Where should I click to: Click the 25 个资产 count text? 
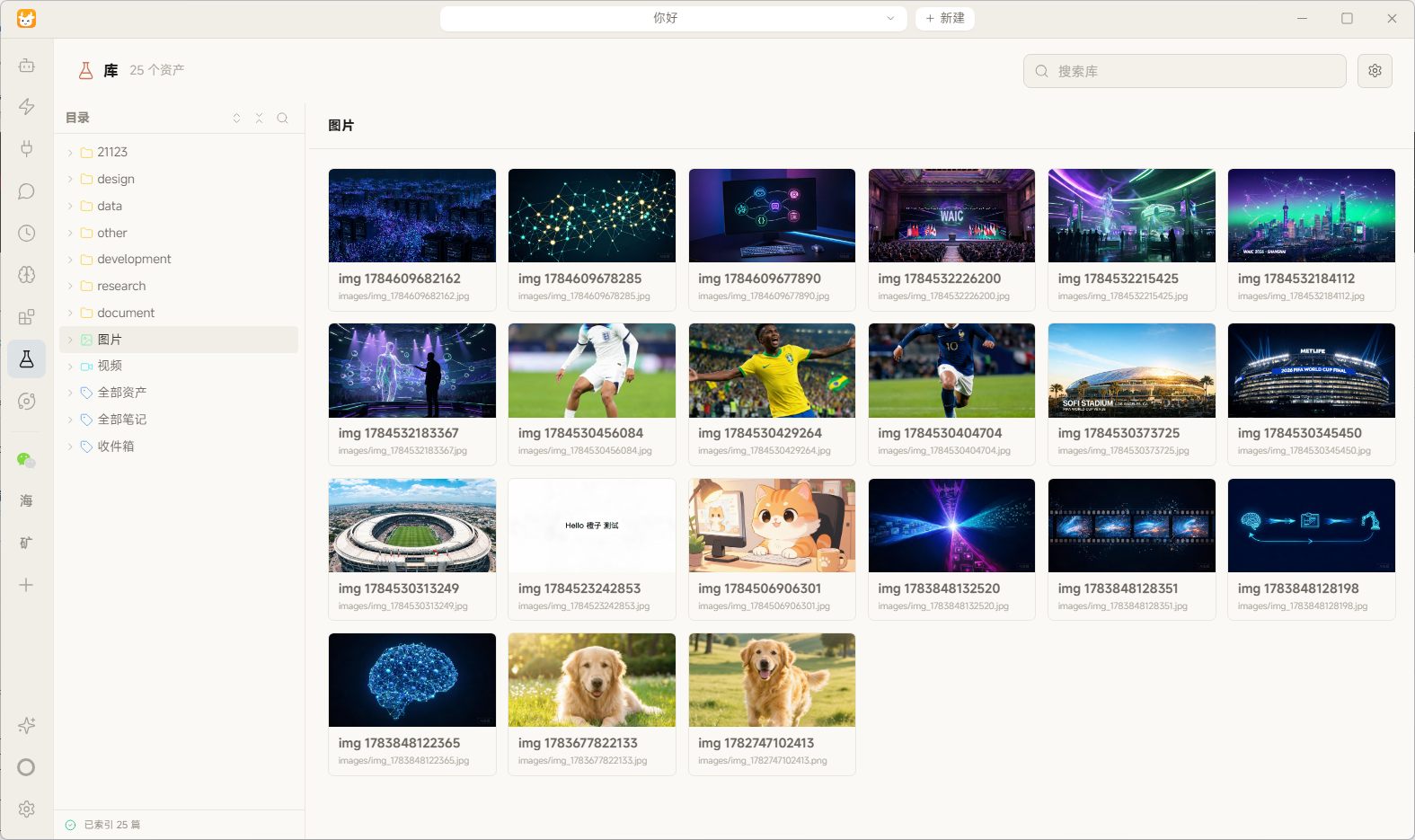pyautogui.click(x=157, y=70)
